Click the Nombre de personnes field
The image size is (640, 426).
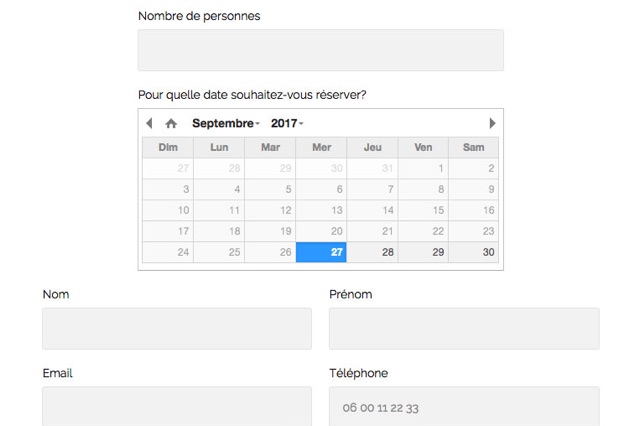321,50
